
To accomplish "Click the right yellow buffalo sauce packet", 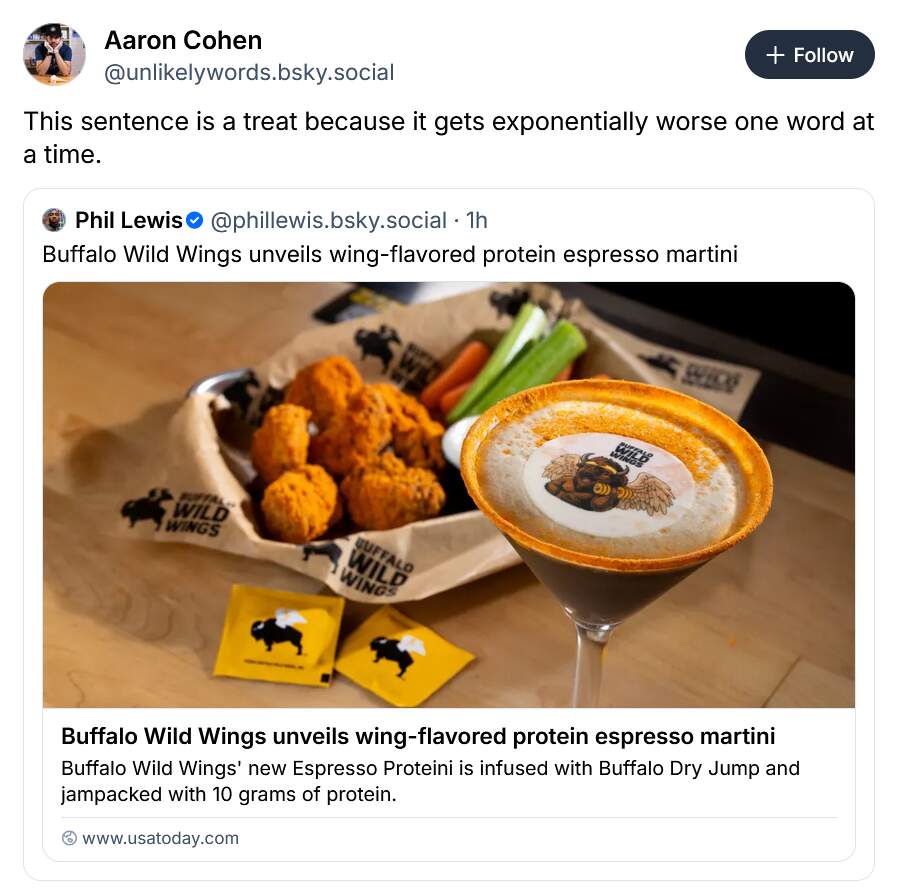I will (402, 654).
